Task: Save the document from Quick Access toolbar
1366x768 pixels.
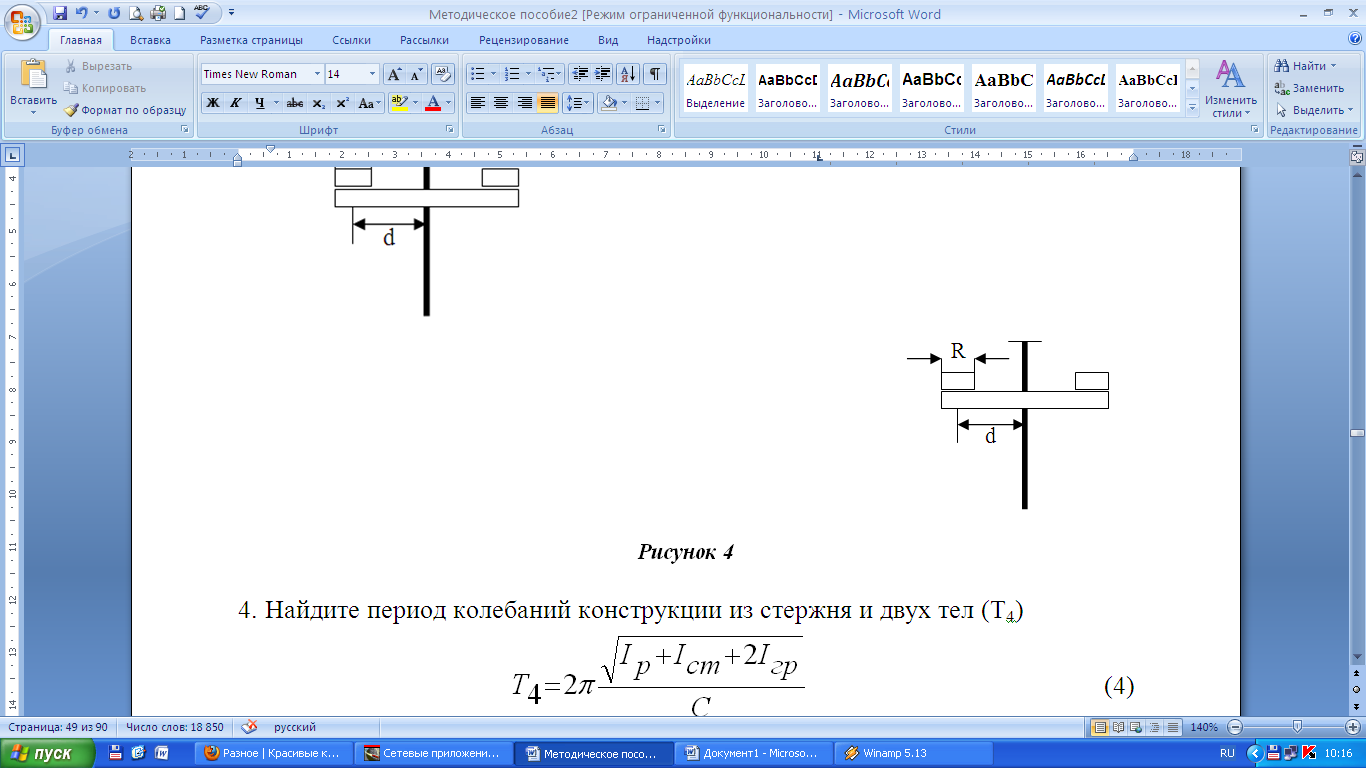Action: point(60,14)
